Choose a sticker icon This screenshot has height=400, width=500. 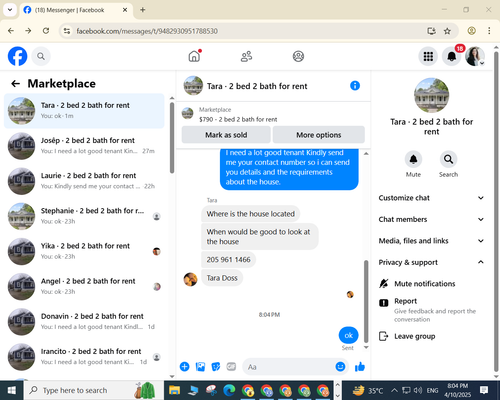point(216,367)
